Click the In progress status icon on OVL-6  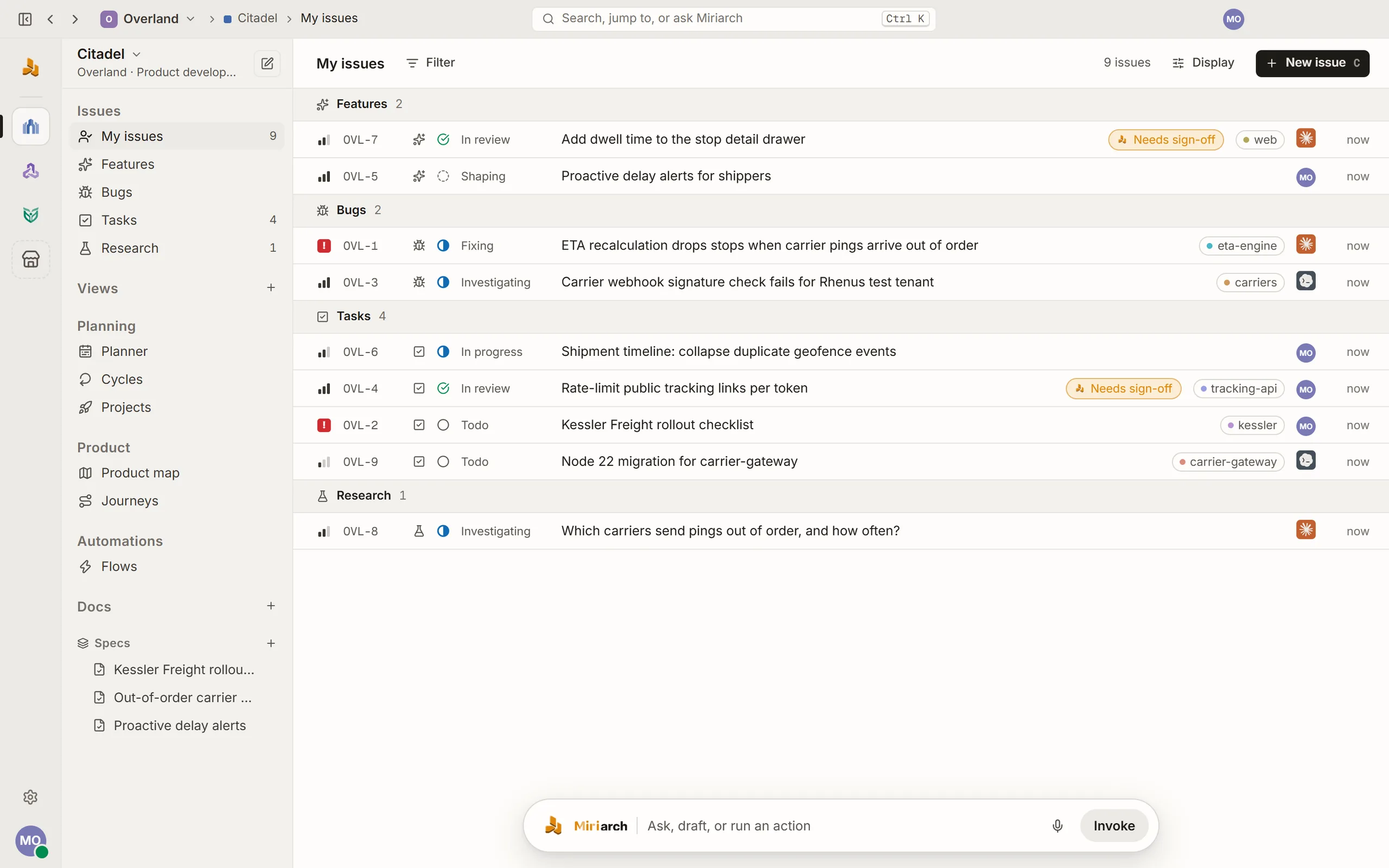pyautogui.click(x=443, y=352)
